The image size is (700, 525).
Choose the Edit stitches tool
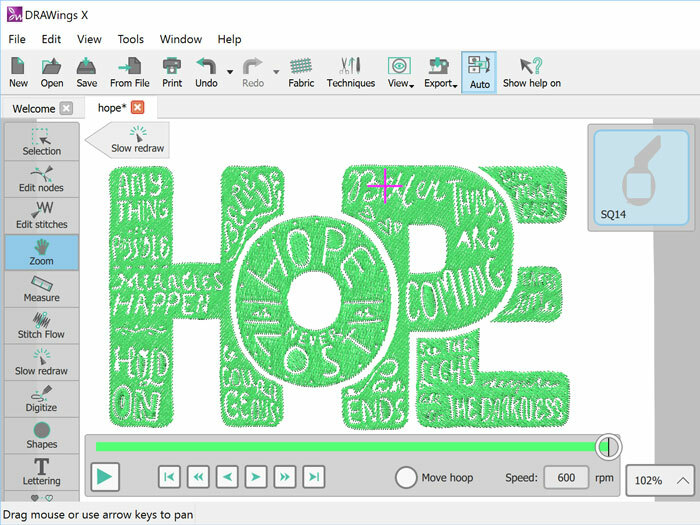[42, 216]
